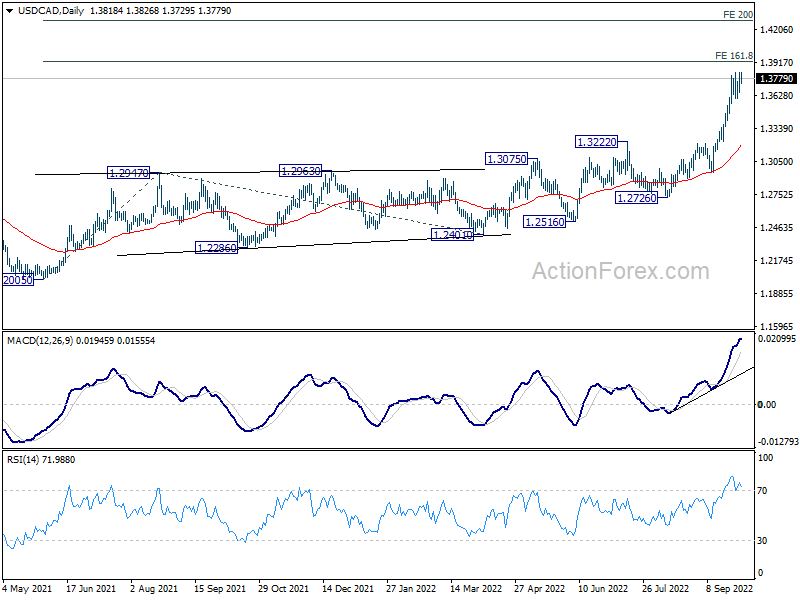Select the 1.39170 price axis value
The image size is (800, 600).
pos(777,63)
